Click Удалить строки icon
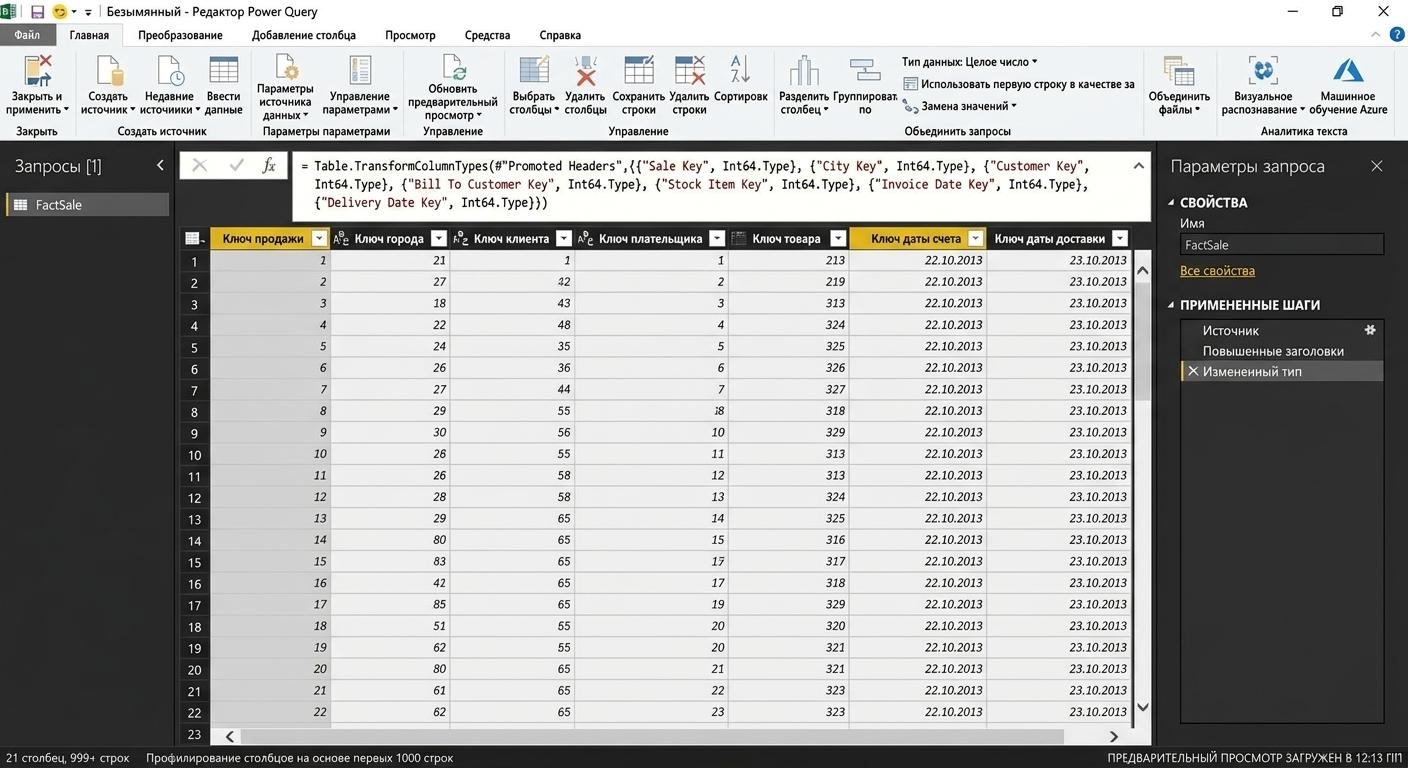The height and width of the screenshot is (768, 1408). [689, 71]
